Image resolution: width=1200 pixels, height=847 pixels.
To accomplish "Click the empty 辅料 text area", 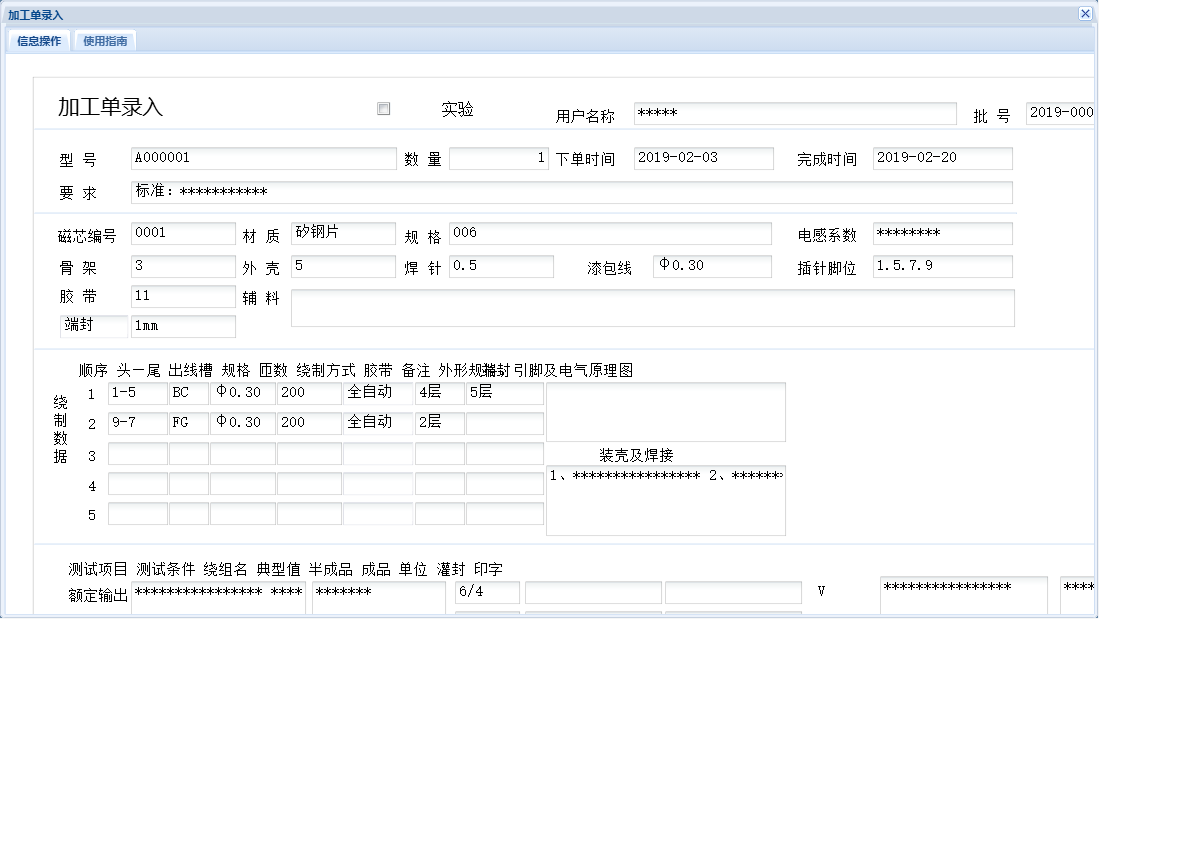I will pos(652,308).
